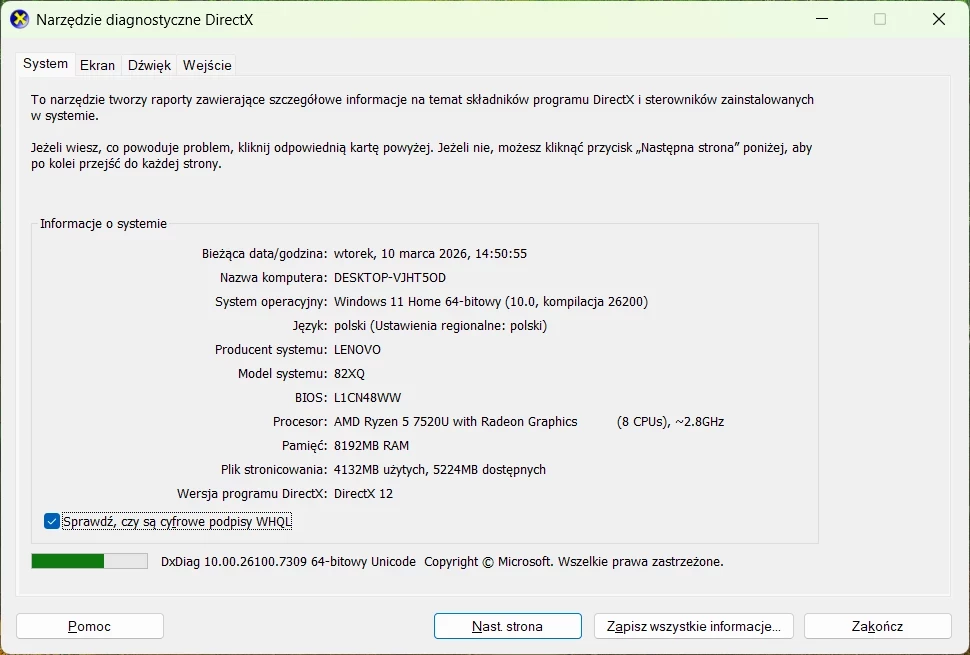
Task: Click the Nast. strona button
Action: click(507, 626)
